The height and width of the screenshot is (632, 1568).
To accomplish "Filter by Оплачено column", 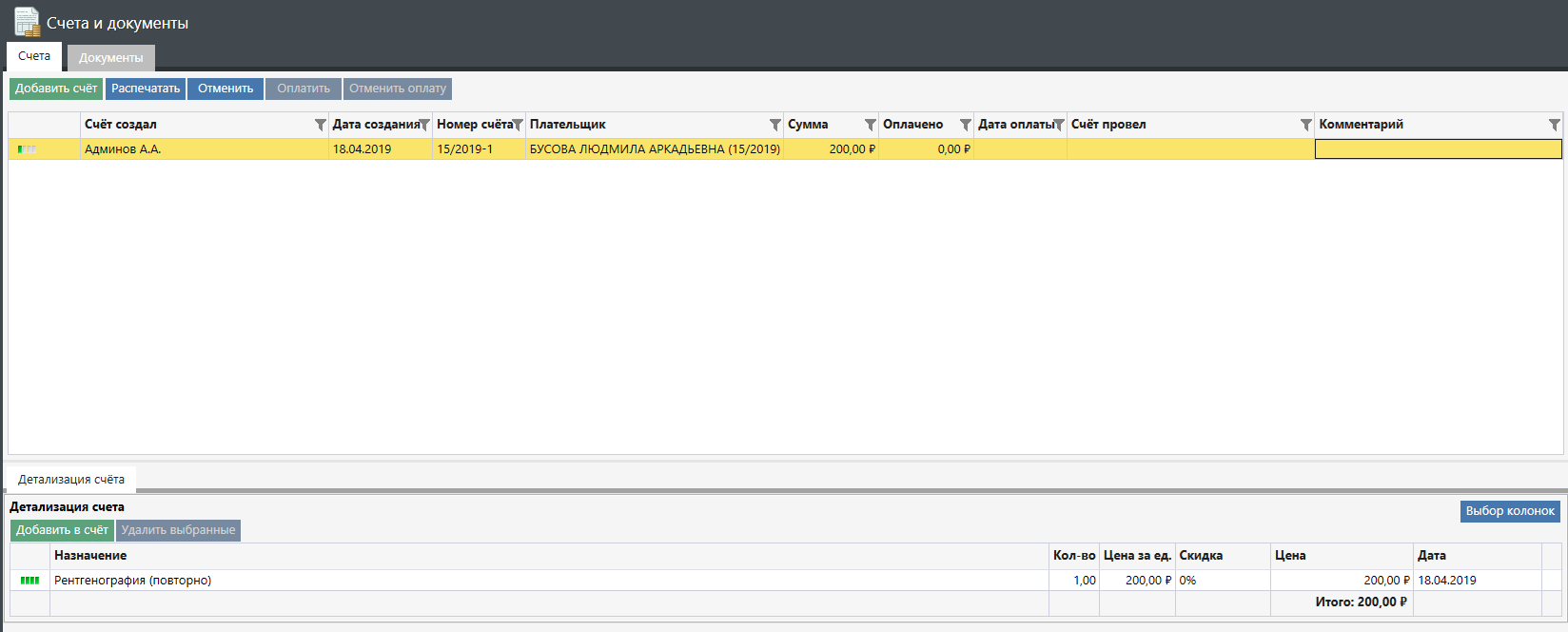I will tap(966, 125).
